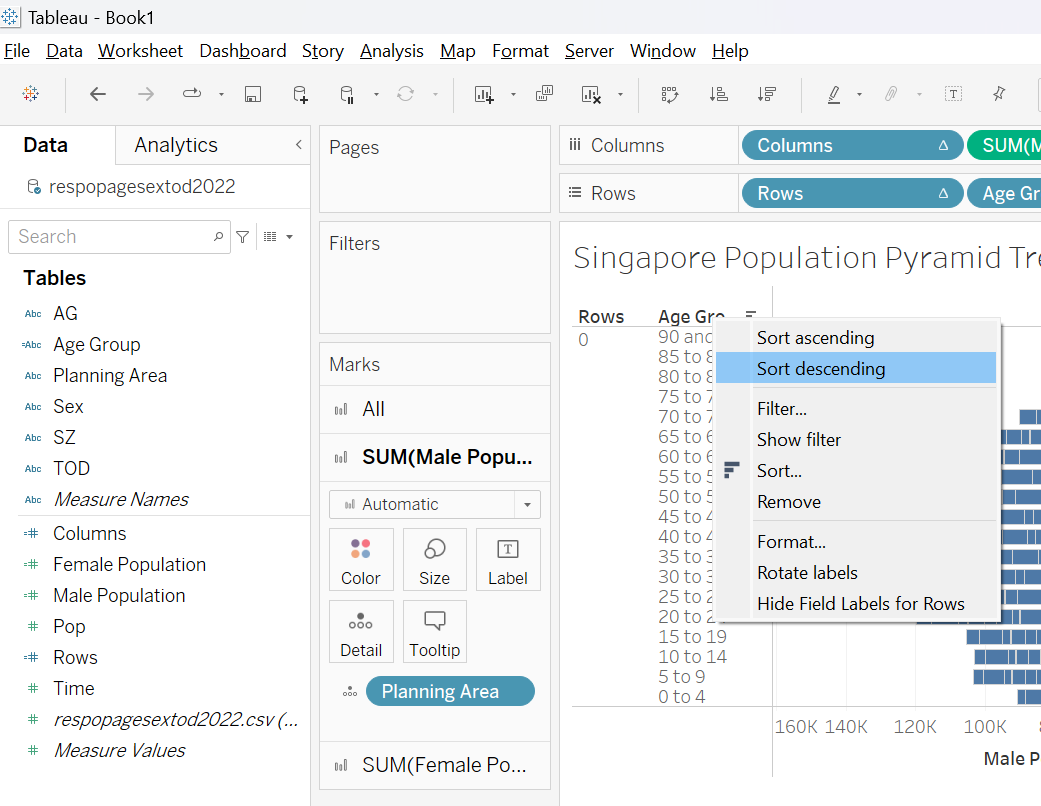Select Hide Field Labels for Rows
This screenshot has height=806, width=1041.
pyautogui.click(x=860, y=604)
